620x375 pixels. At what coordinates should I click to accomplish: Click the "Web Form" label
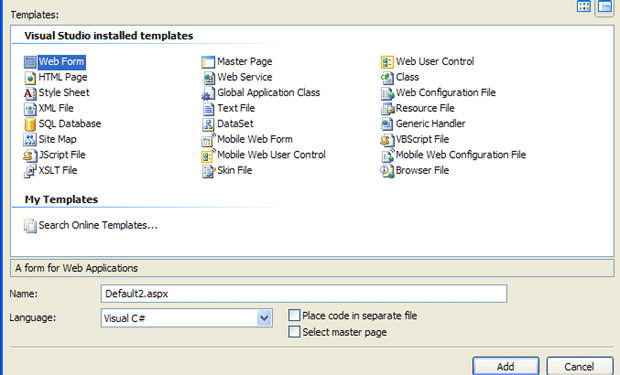pyautogui.click(x=61, y=62)
